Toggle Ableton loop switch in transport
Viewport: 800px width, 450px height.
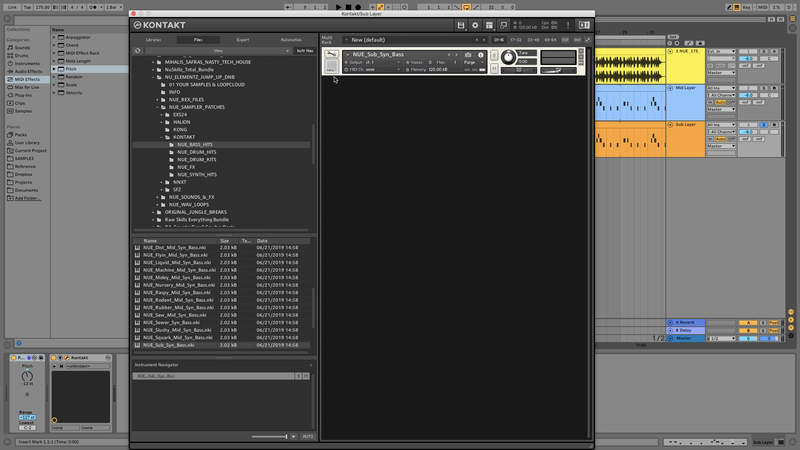coord(466,7)
